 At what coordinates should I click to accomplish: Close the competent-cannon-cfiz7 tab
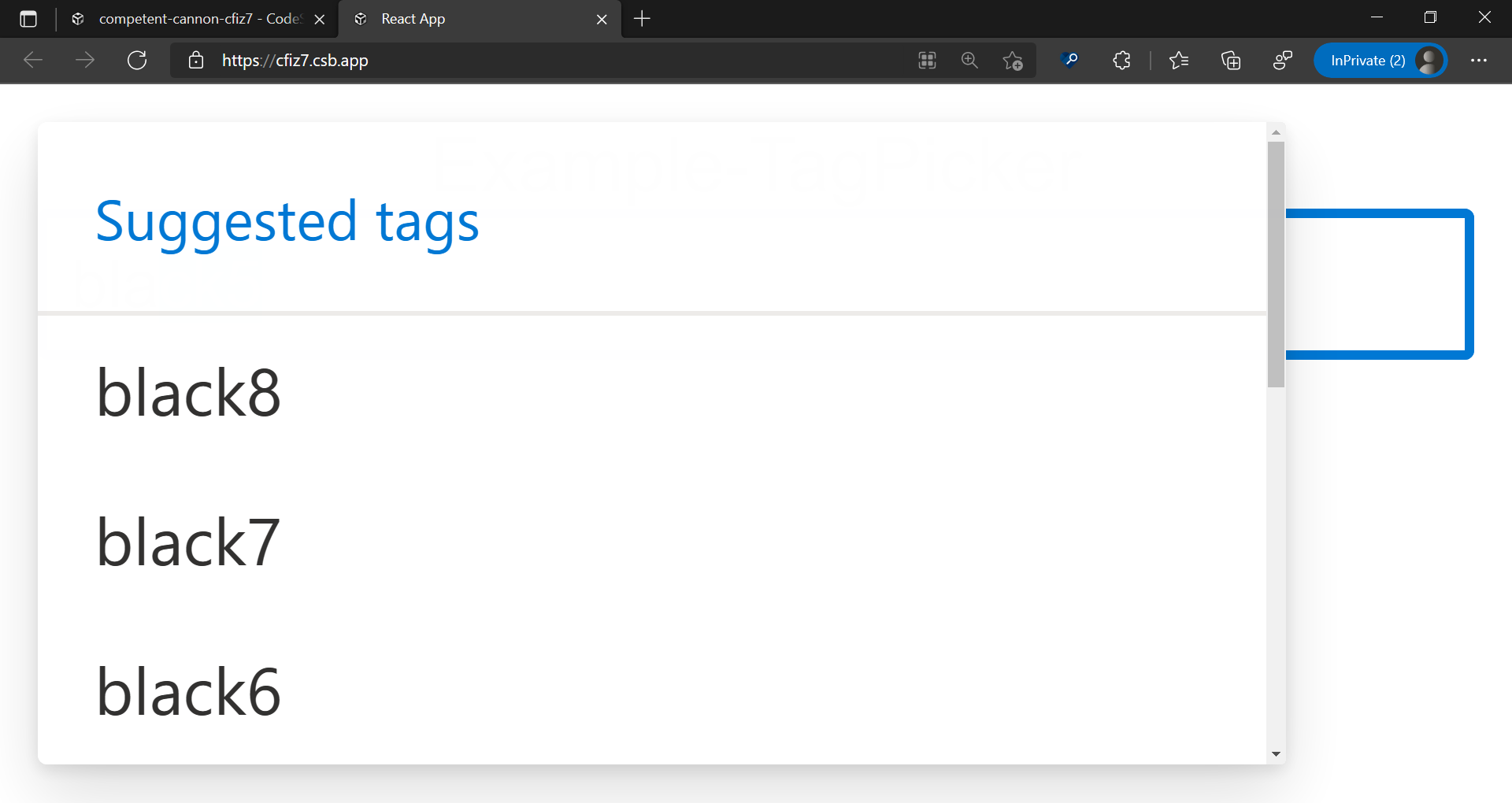click(x=320, y=19)
